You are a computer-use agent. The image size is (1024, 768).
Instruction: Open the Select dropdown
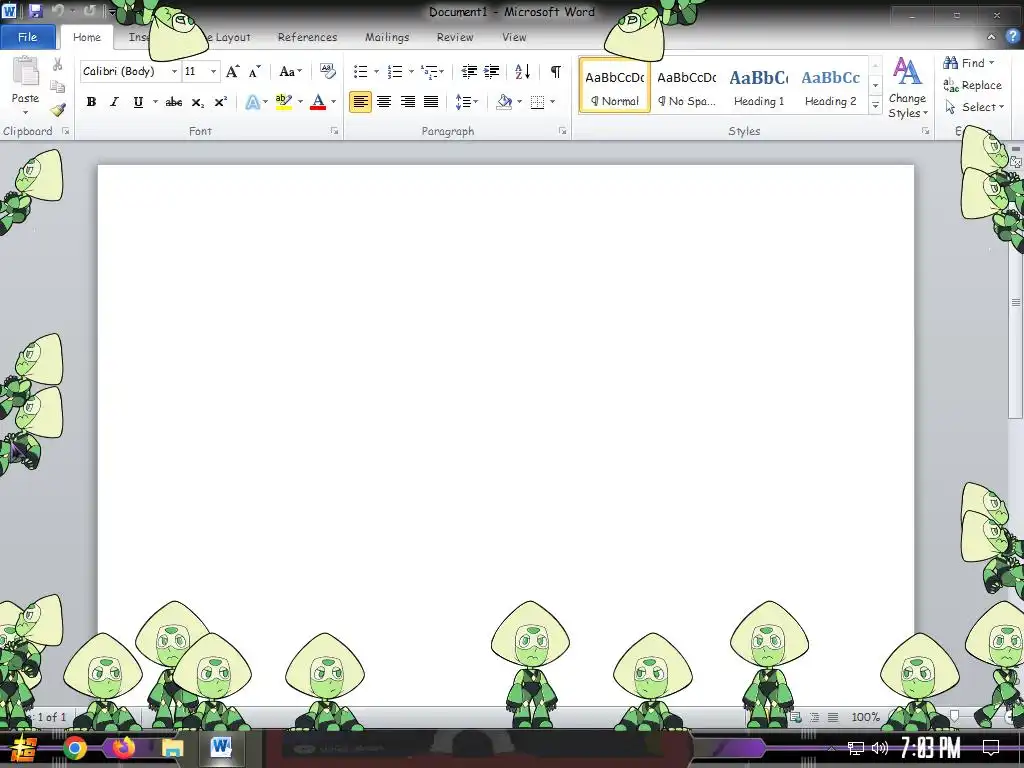click(974, 107)
